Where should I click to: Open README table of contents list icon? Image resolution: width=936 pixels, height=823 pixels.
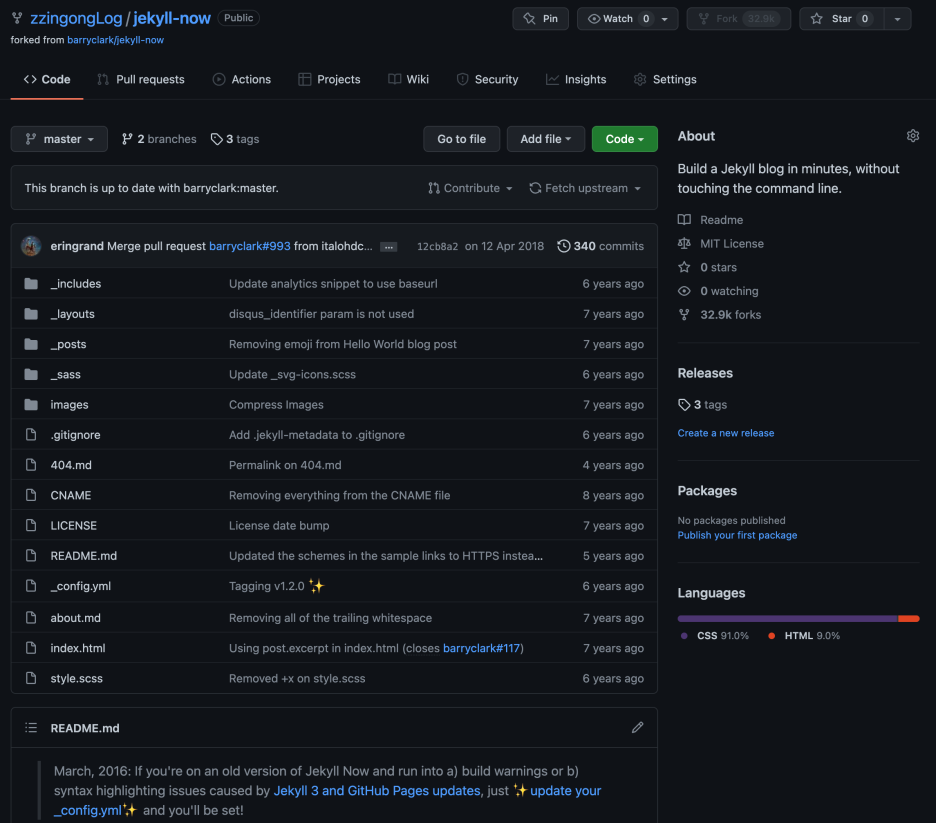pyautogui.click(x=31, y=728)
